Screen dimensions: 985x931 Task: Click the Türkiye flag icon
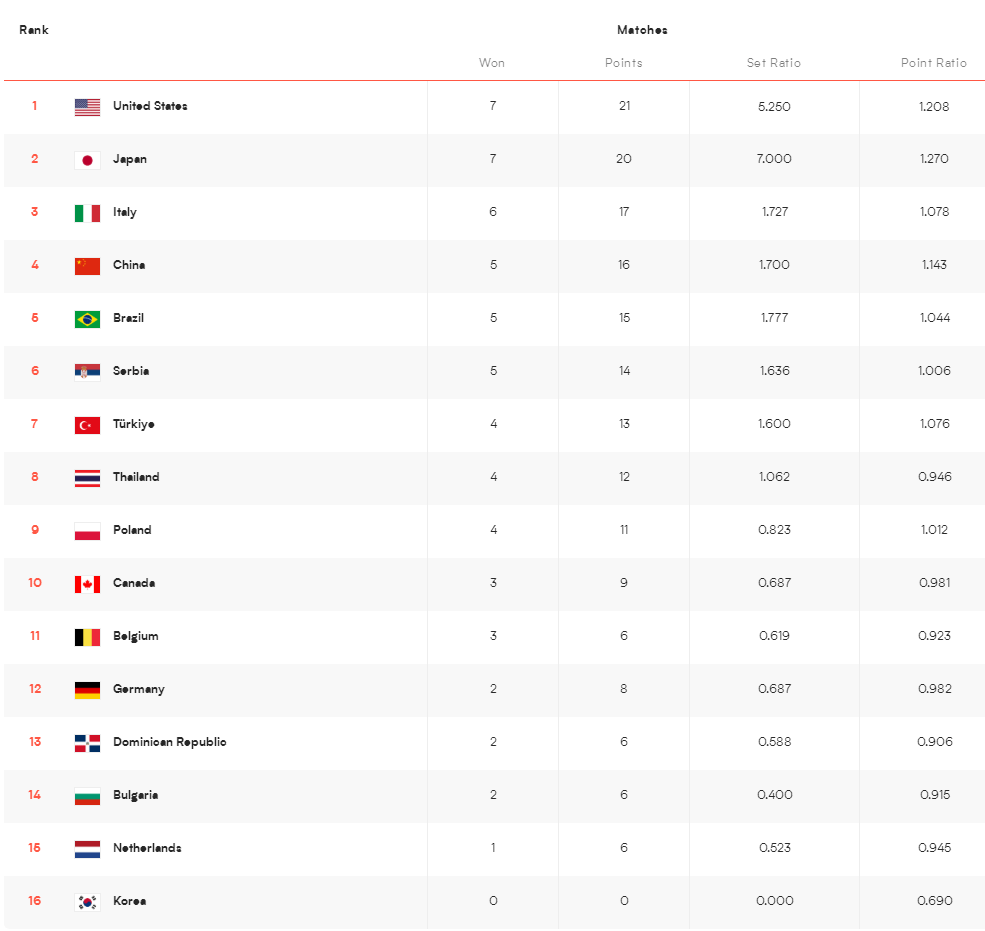87,425
